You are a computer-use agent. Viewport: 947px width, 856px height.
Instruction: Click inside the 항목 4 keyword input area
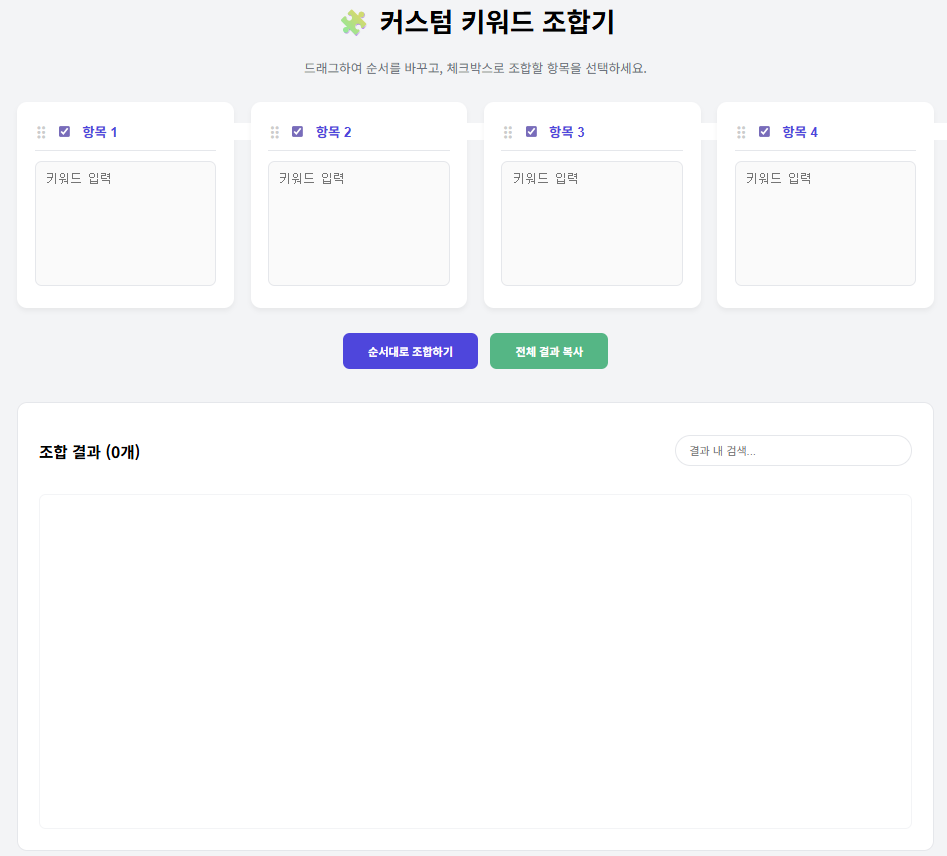825,222
